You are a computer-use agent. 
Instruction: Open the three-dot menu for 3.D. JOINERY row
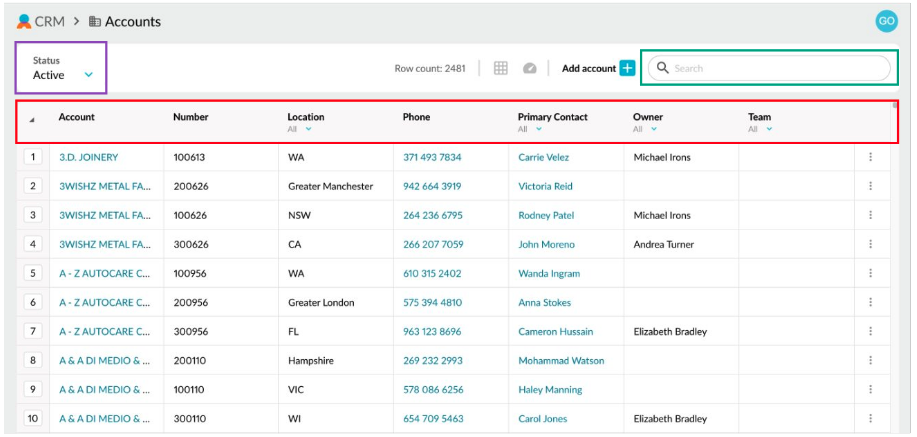pos(870,157)
